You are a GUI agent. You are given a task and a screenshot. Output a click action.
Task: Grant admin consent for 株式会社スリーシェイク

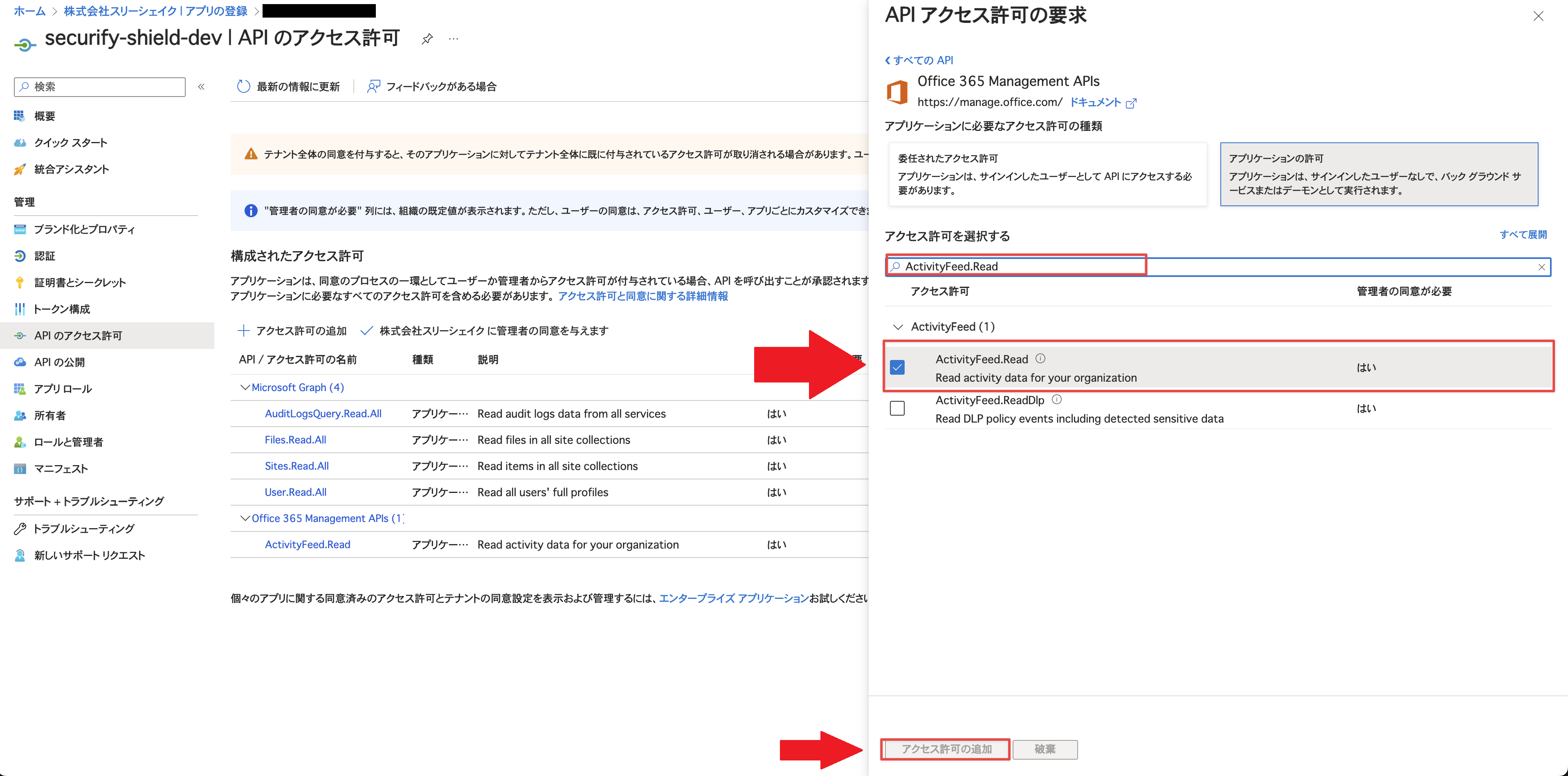(484, 331)
